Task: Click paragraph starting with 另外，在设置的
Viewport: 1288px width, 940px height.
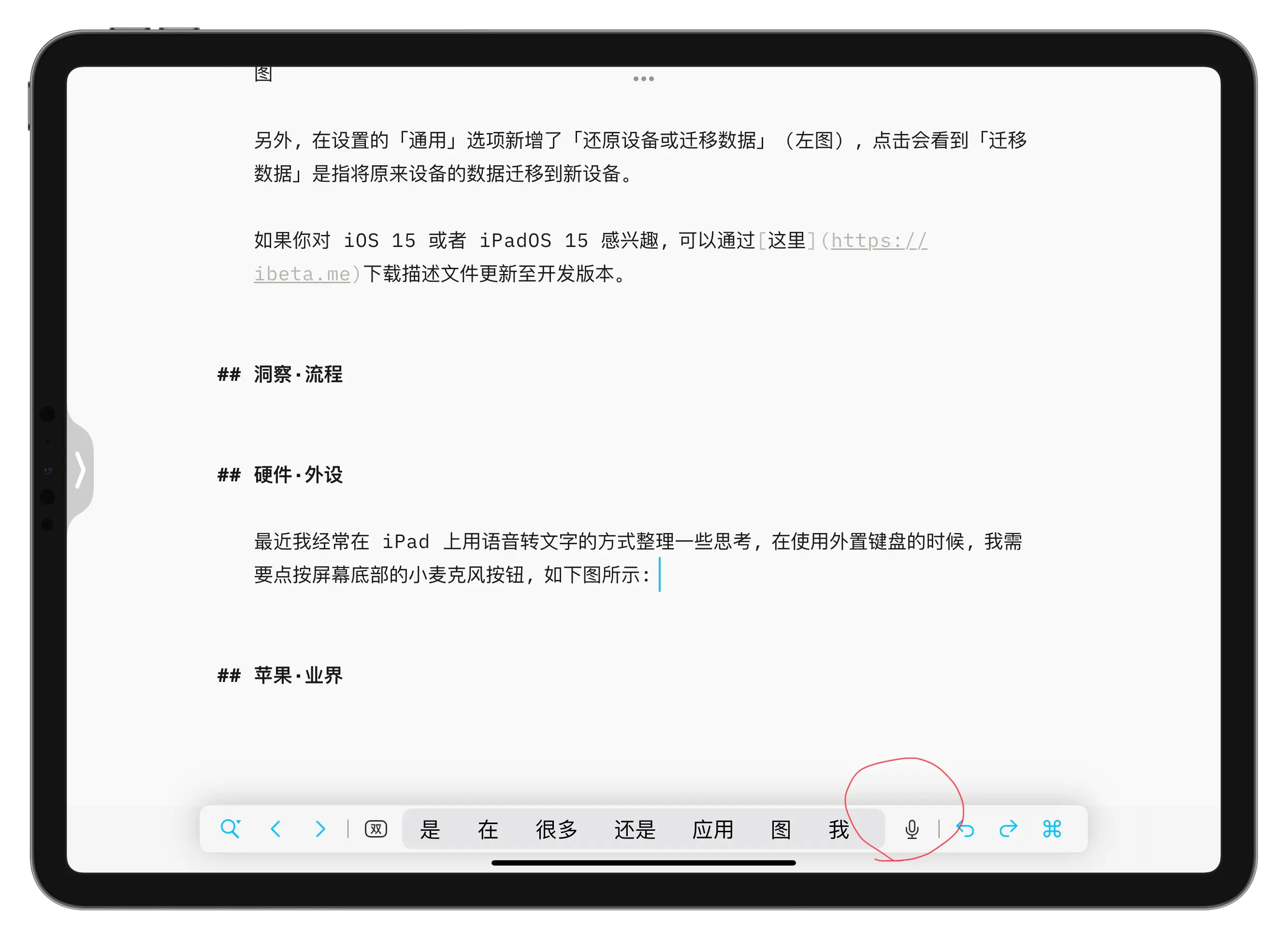Action: click(x=640, y=157)
